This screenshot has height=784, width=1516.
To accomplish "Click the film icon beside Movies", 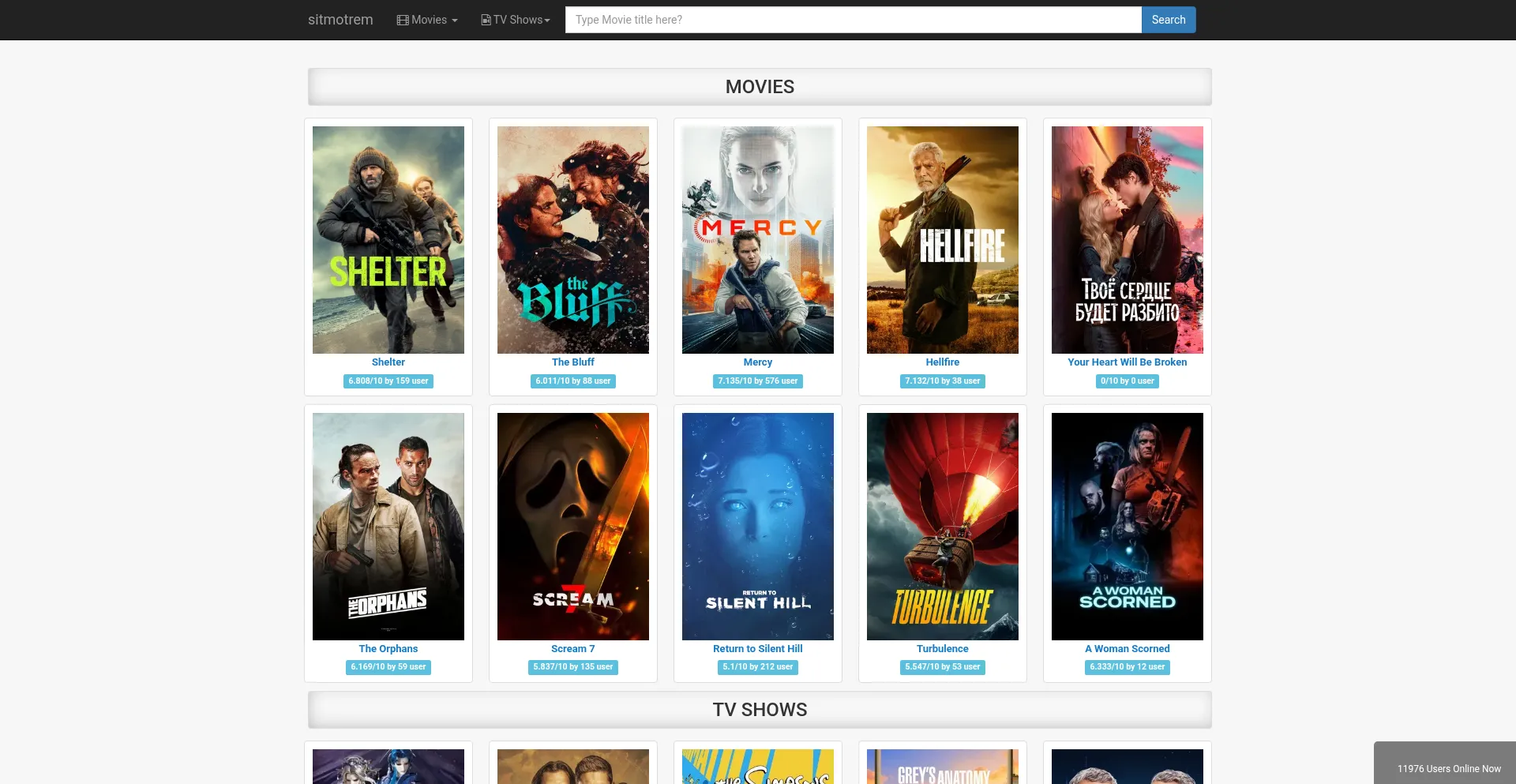I will (x=403, y=21).
